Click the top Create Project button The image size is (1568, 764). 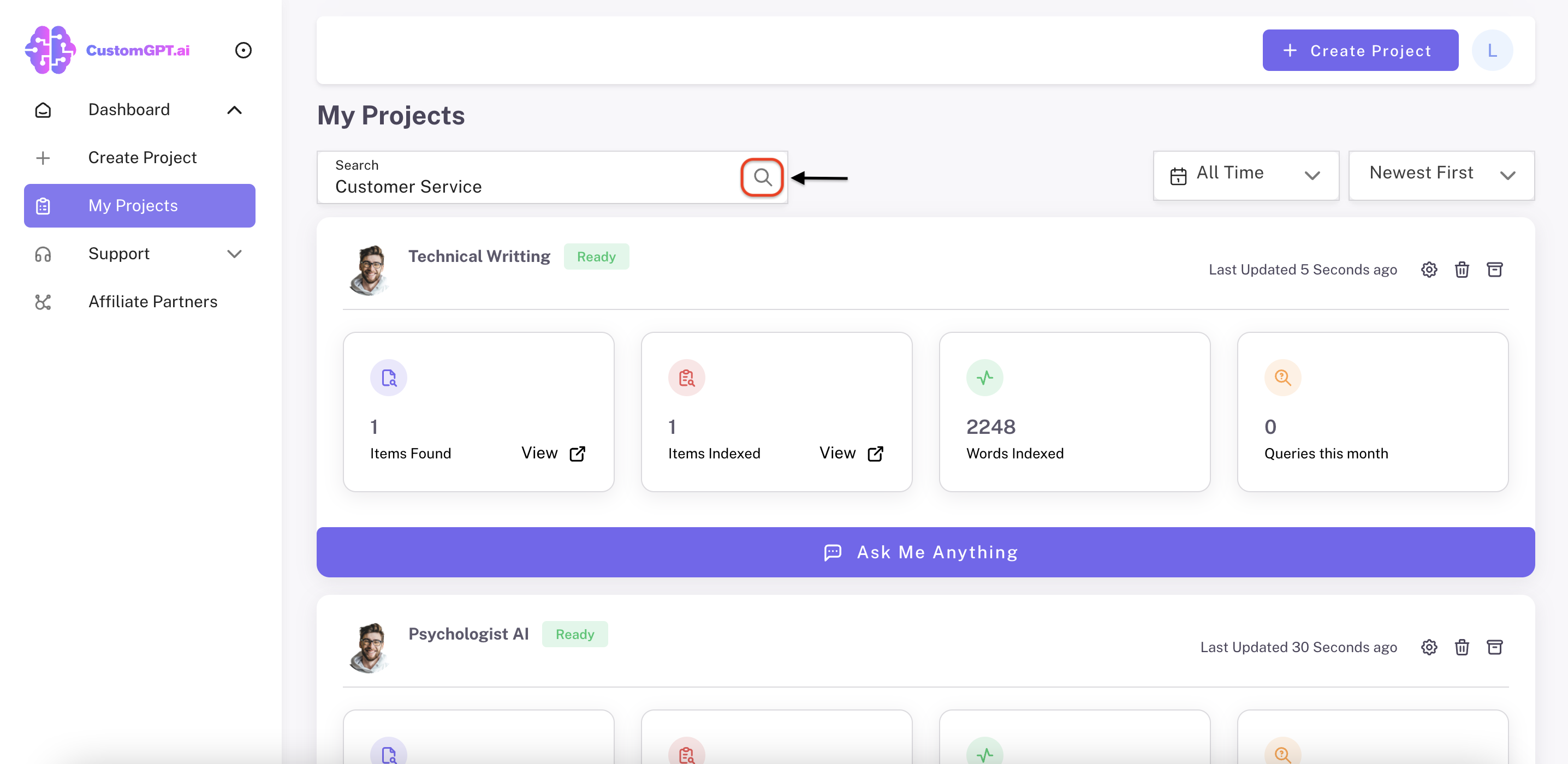(x=1360, y=51)
